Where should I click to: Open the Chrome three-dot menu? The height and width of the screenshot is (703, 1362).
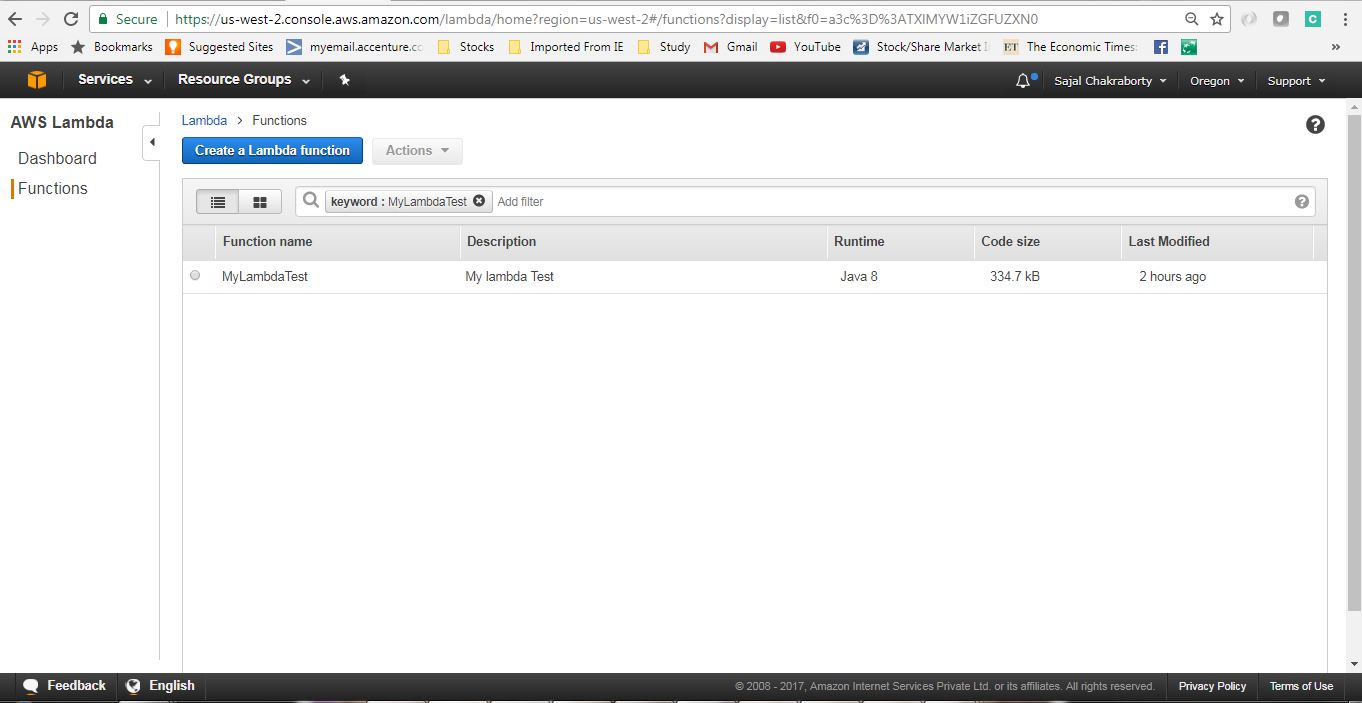[1345, 19]
